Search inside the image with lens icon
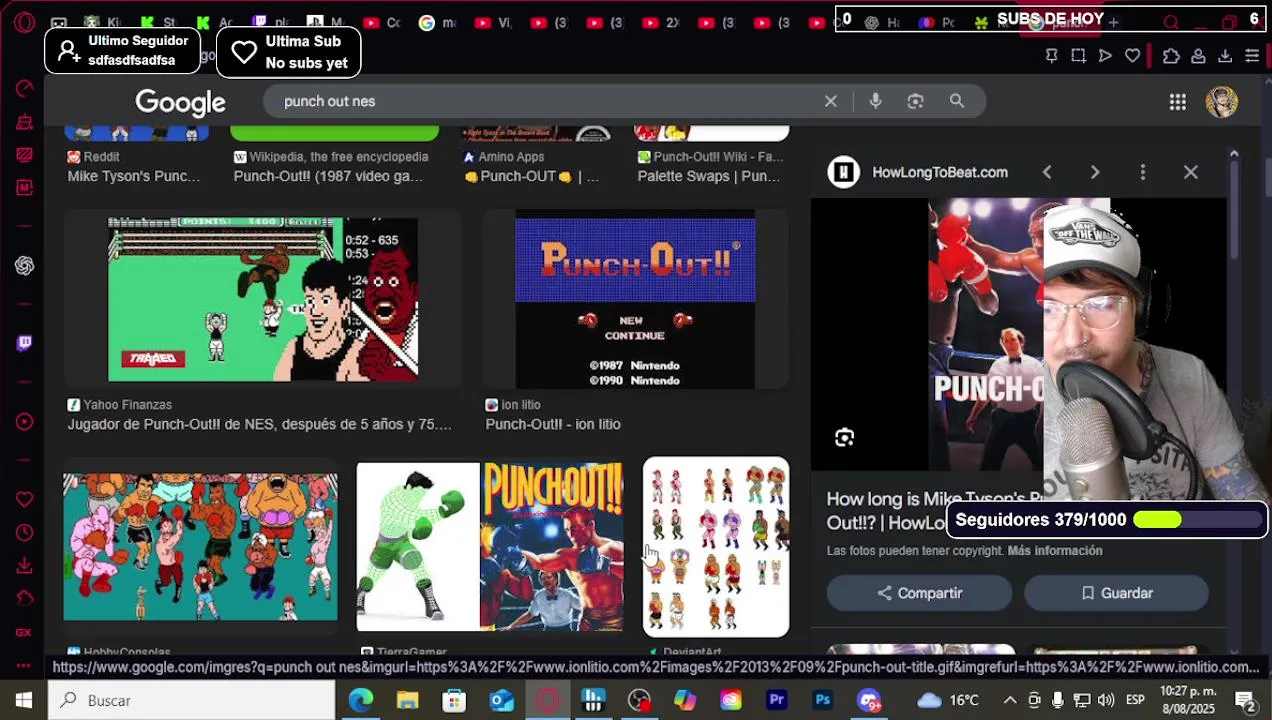Viewport: 1272px width, 720px height. [x=845, y=437]
